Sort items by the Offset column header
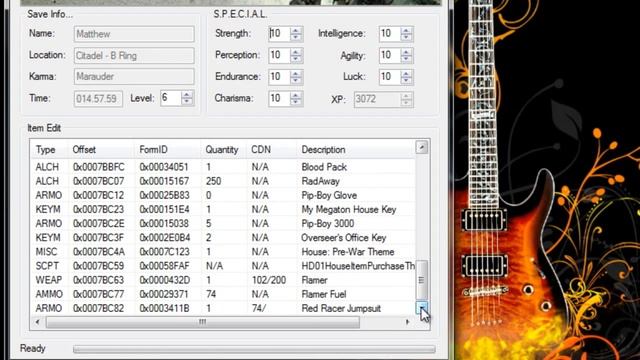Image resolution: width=640 pixels, height=360 pixels. coord(101,150)
